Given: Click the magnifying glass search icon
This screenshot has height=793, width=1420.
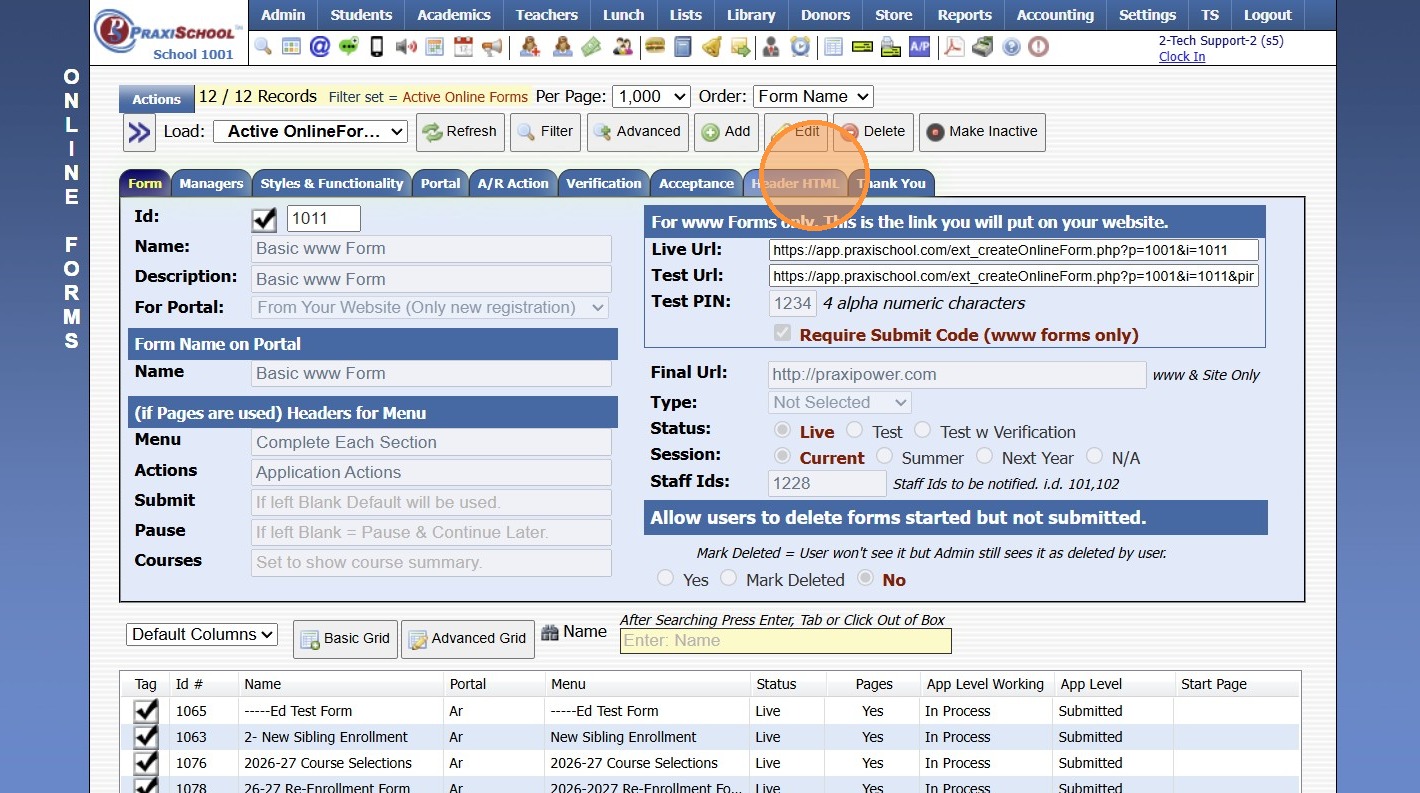Looking at the screenshot, I should [x=263, y=46].
